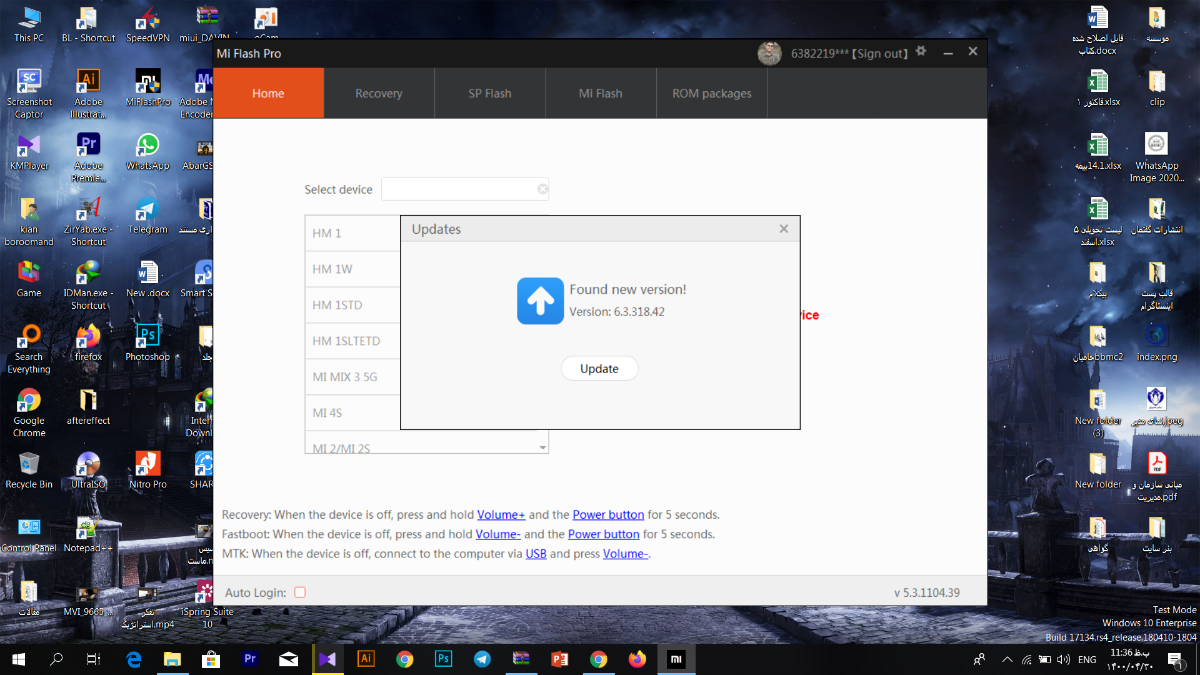Open Screenshot Captor desktop icon
This screenshot has height=675, width=1200.
[29, 93]
